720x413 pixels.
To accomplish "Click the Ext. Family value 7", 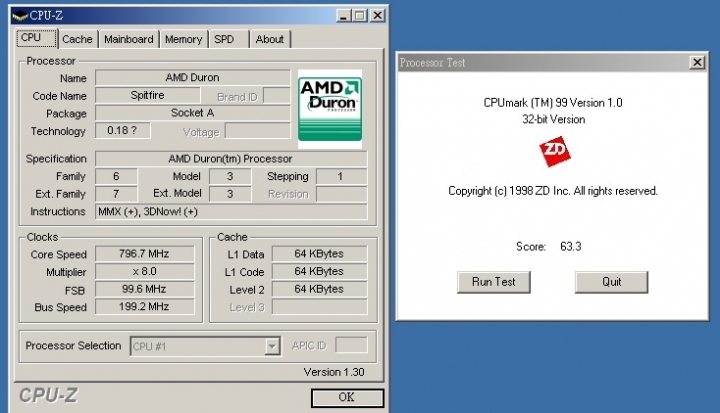I will click(x=116, y=194).
